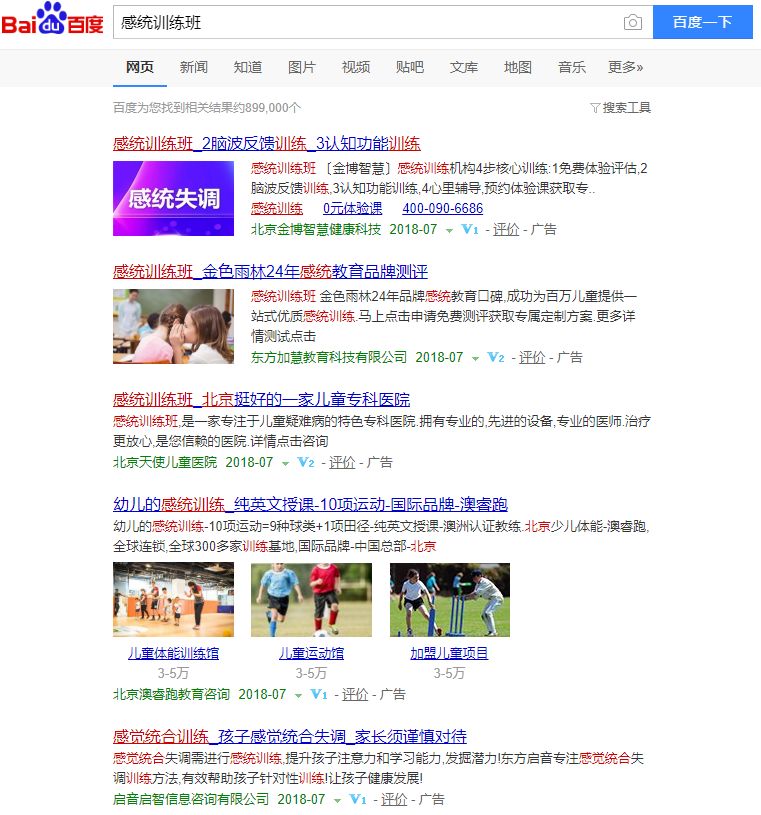Click 北京澳睿跑教育咨询 source text
761x815 pixels.
pos(171,694)
